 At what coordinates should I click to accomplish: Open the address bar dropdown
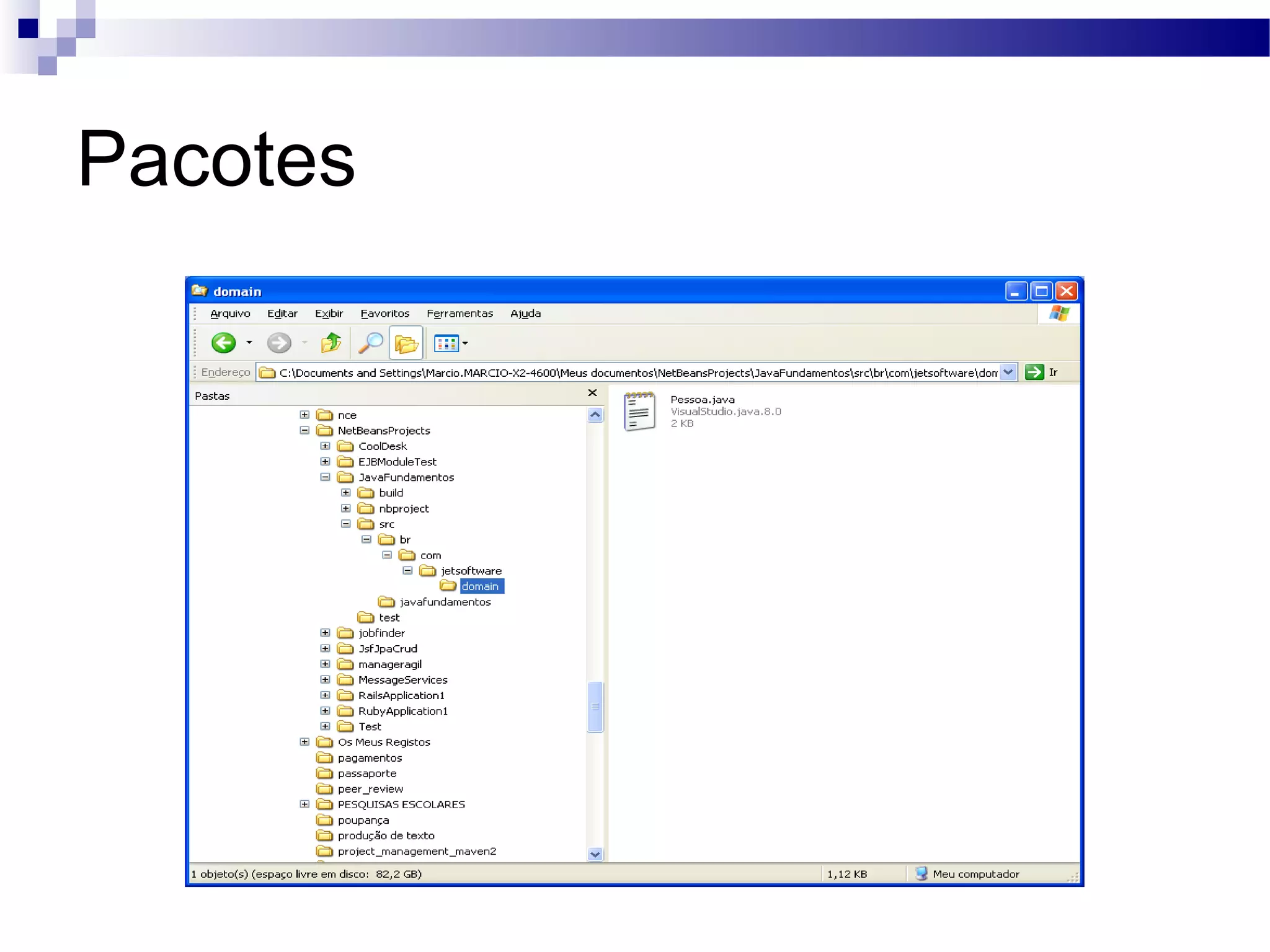click(x=1008, y=372)
